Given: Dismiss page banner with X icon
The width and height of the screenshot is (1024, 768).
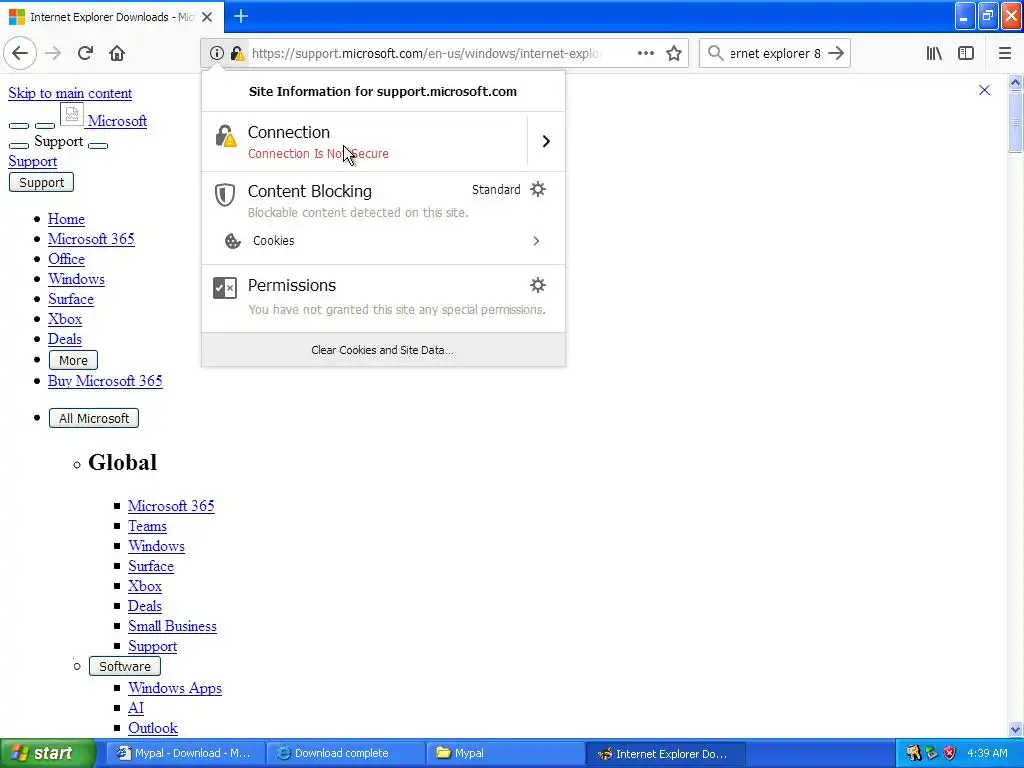Looking at the screenshot, I should pos(984,90).
